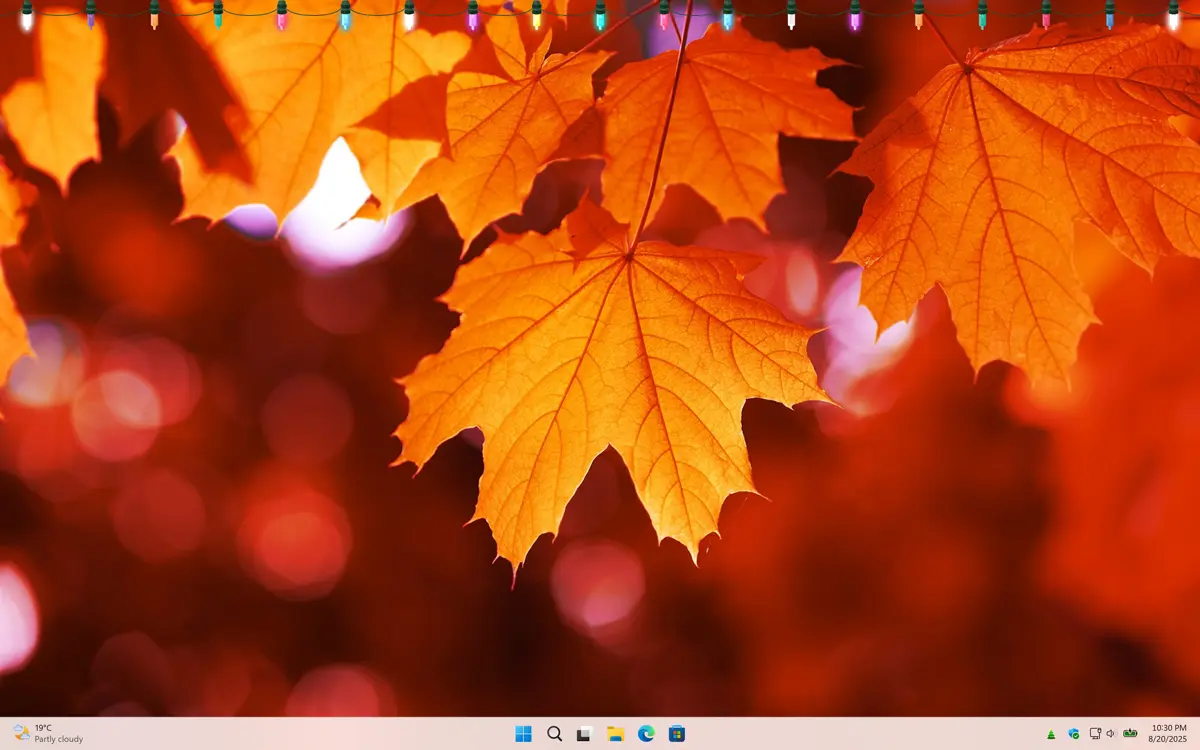Open the volume control flyout
This screenshot has height=750, width=1200.
point(1111,733)
